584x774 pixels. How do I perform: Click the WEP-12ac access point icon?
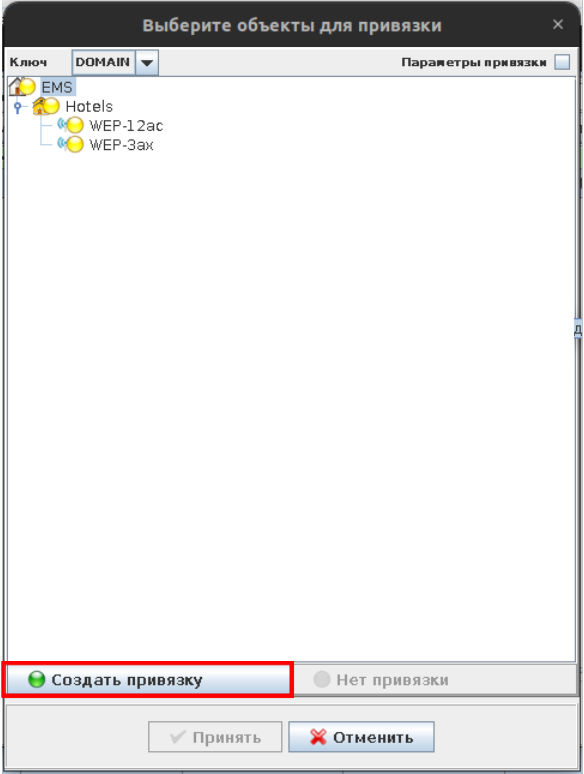pyautogui.click(x=70, y=125)
